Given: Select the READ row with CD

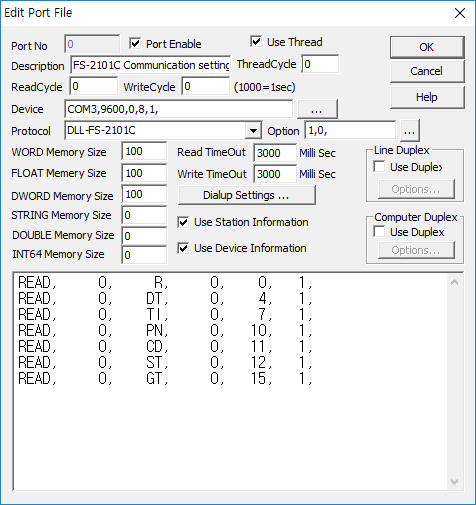Looking at the screenshot, I should click(165, 346).
